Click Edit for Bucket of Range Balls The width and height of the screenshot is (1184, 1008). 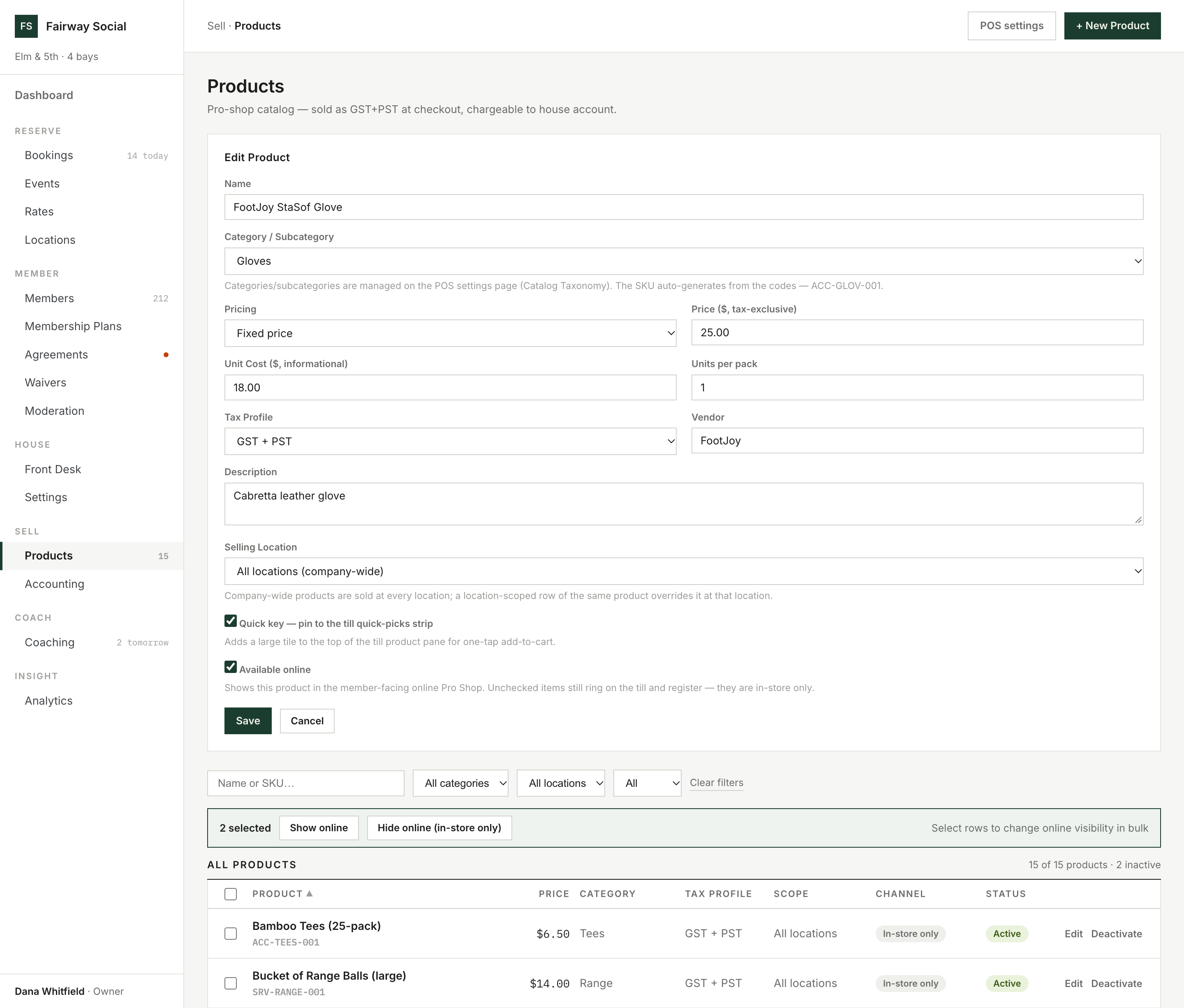(x=1074, y=983)
